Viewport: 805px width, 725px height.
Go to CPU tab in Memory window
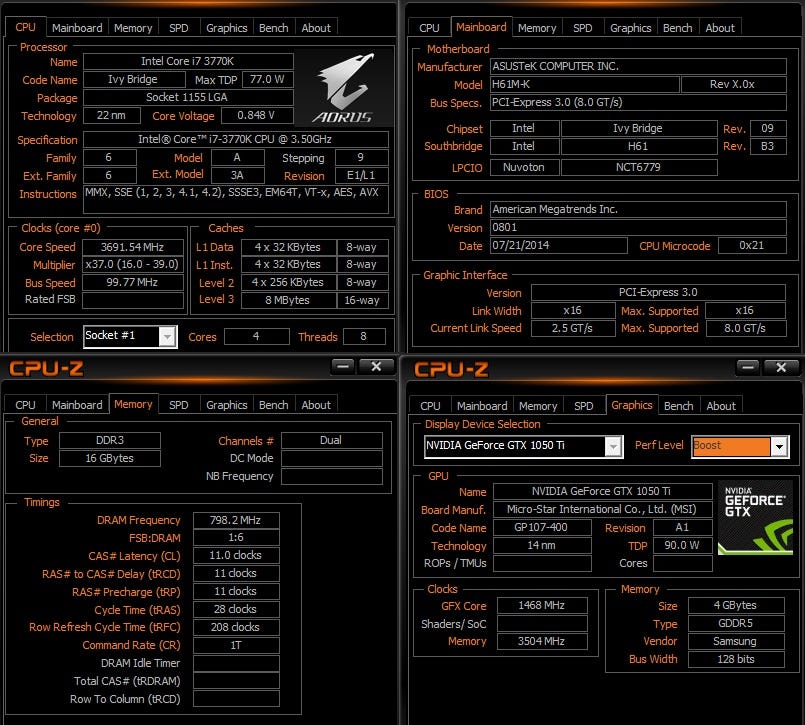coord(25,405)
